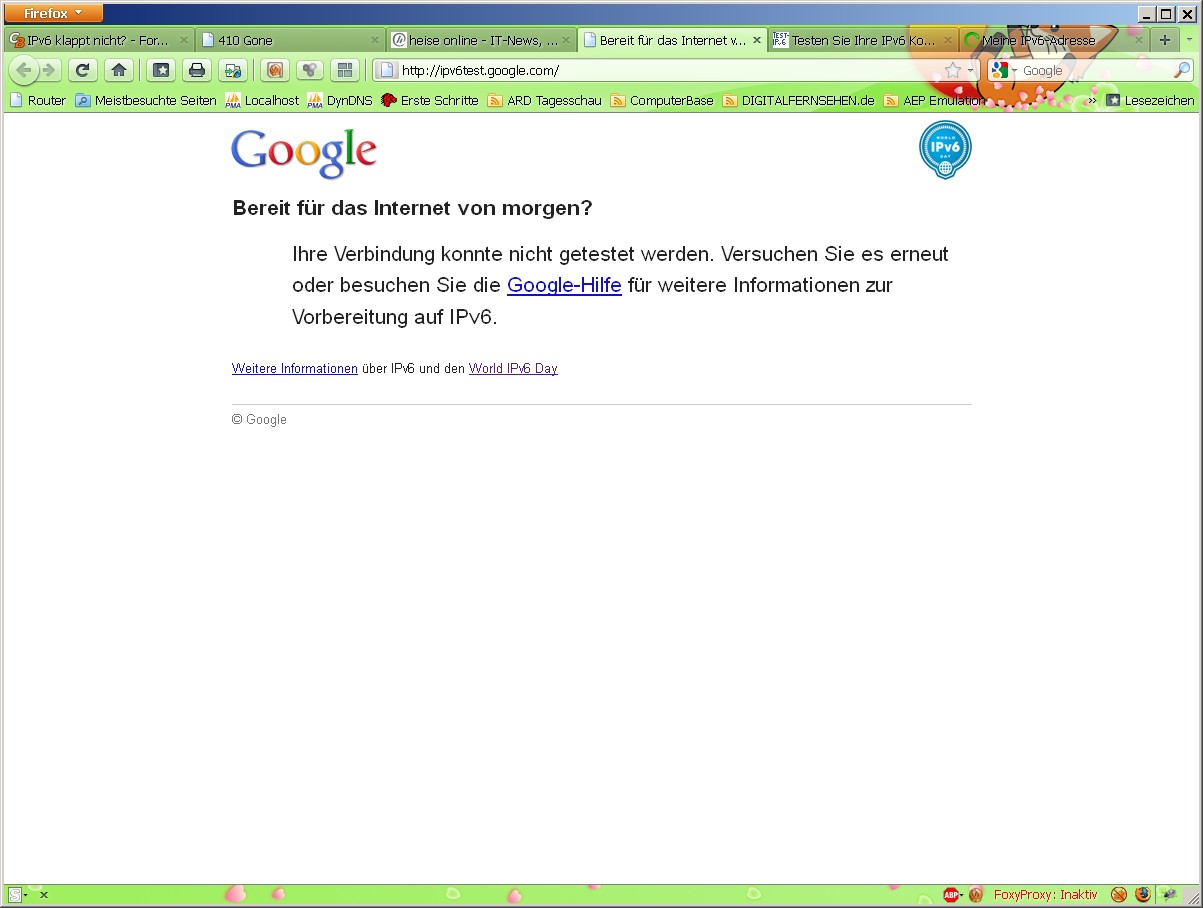The image size is (1203, 908).
Task: Click the search magnifier icon
Action: pyautogui.click(x=1182, y=70)
